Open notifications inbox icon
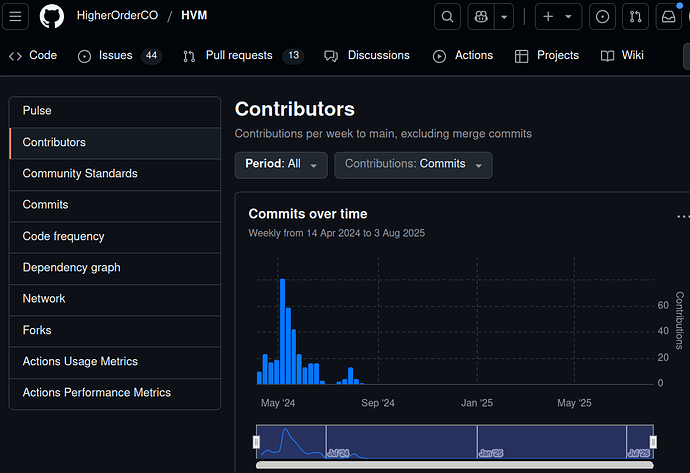The image size is (690, 473). (x=668, y=17)
